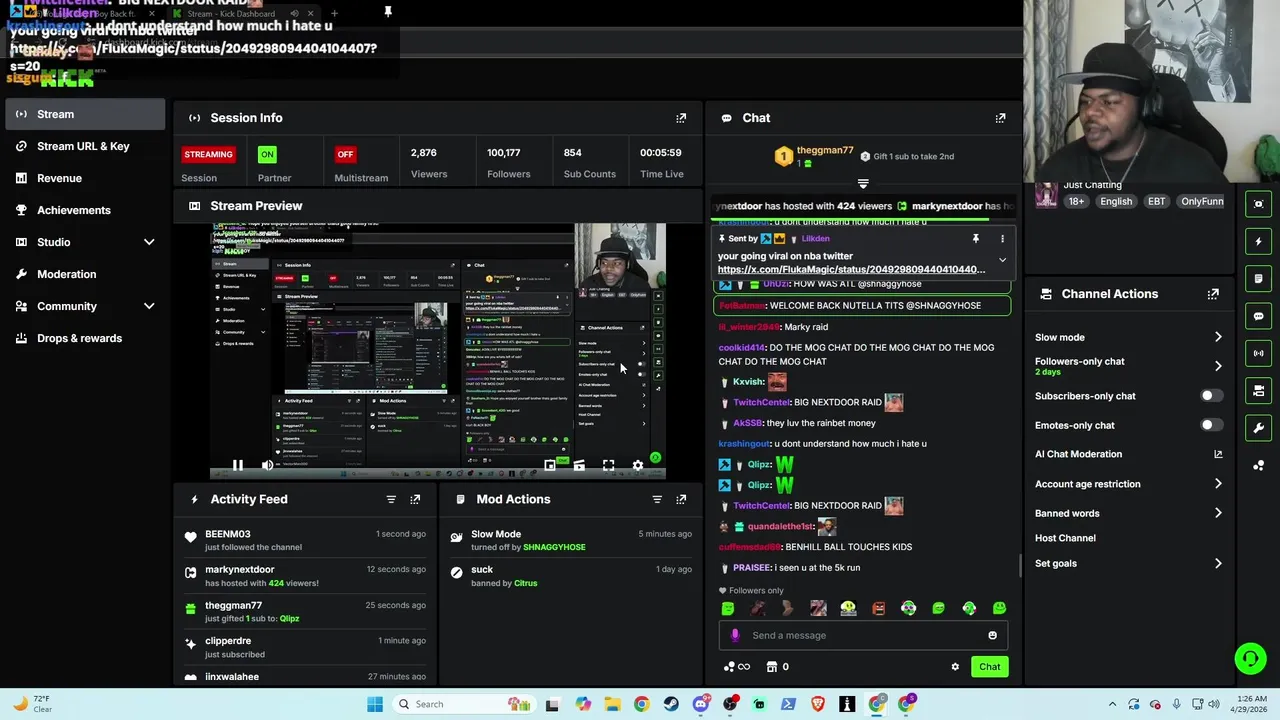The image size is (1280, 720).
Task: Pop out the Channel Actions panel
Action: point(1213,294)
